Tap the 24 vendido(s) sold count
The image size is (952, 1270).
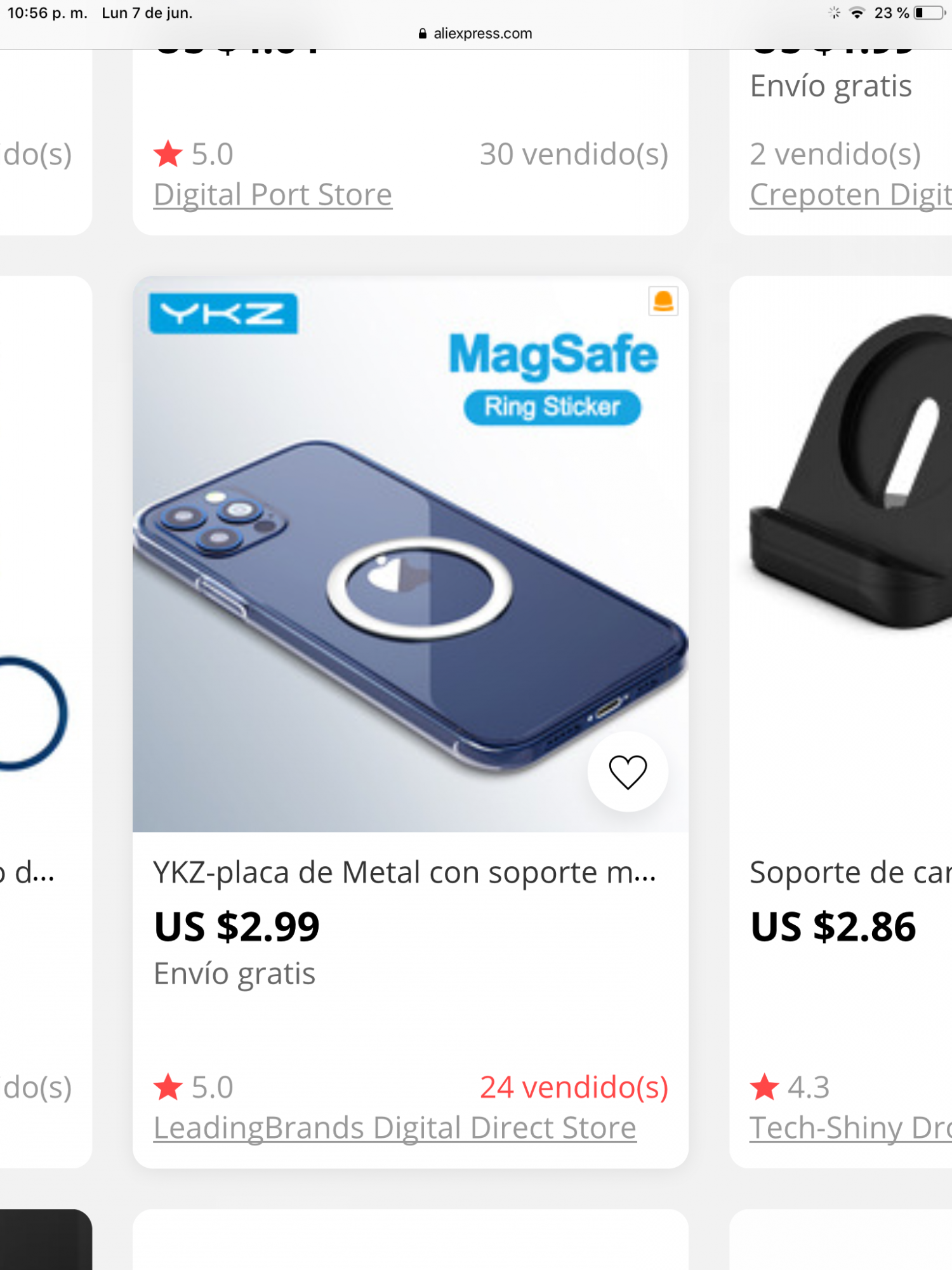click(574, 1086)
